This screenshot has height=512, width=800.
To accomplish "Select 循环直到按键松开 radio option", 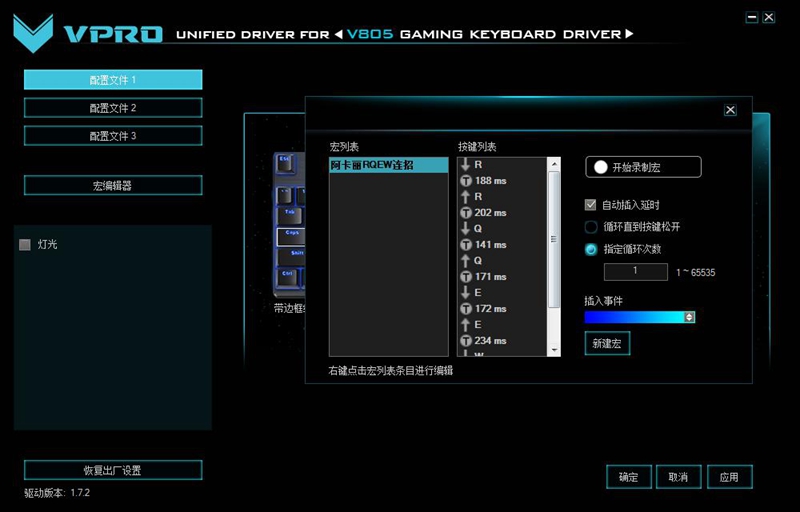I will coord(591,227).
